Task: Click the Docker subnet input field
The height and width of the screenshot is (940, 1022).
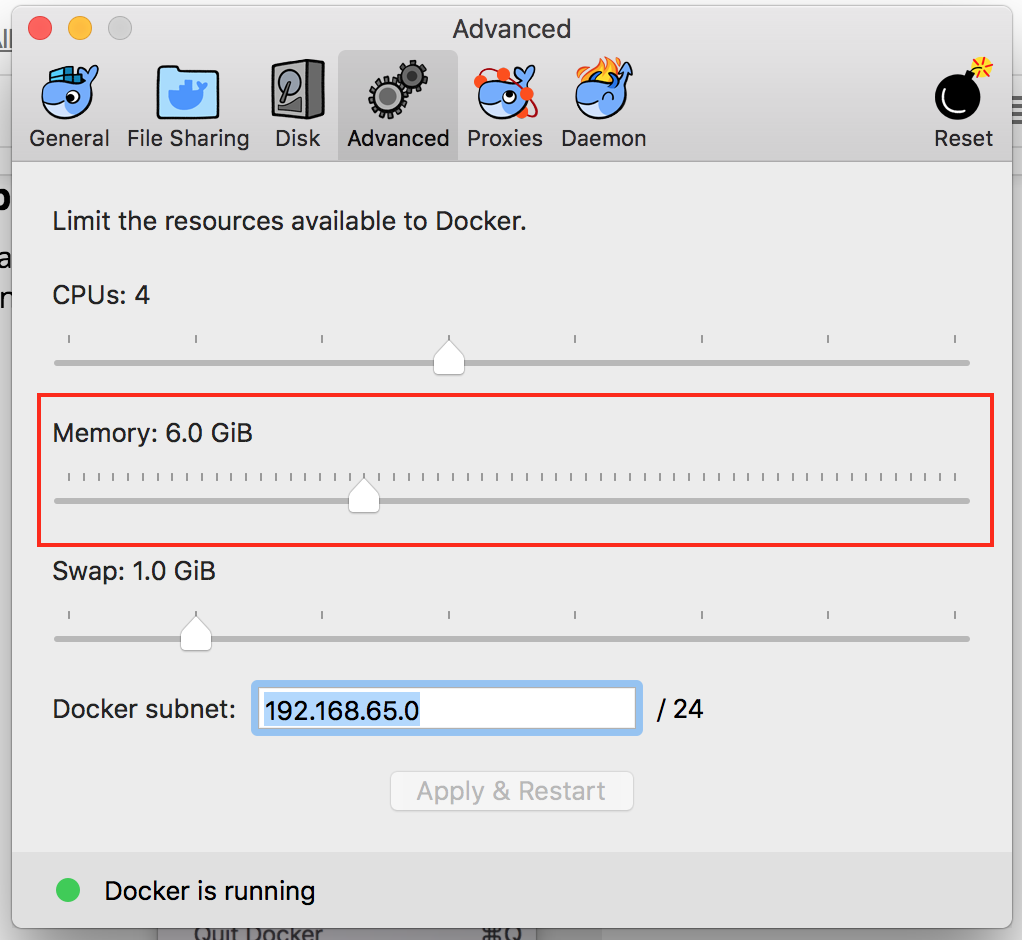Action: [x=446, y=709]
